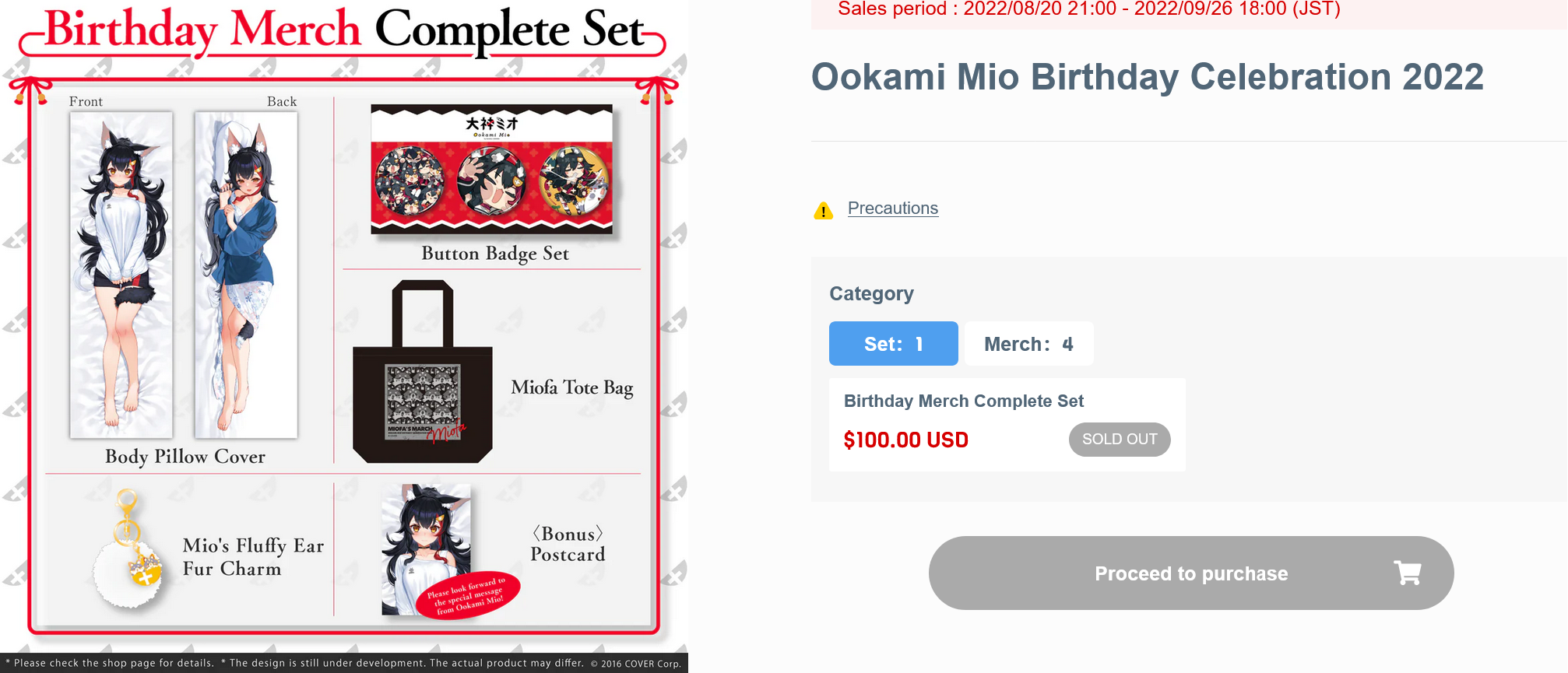Click the front body pillow cover image
1568x673 pixels.
121,275
